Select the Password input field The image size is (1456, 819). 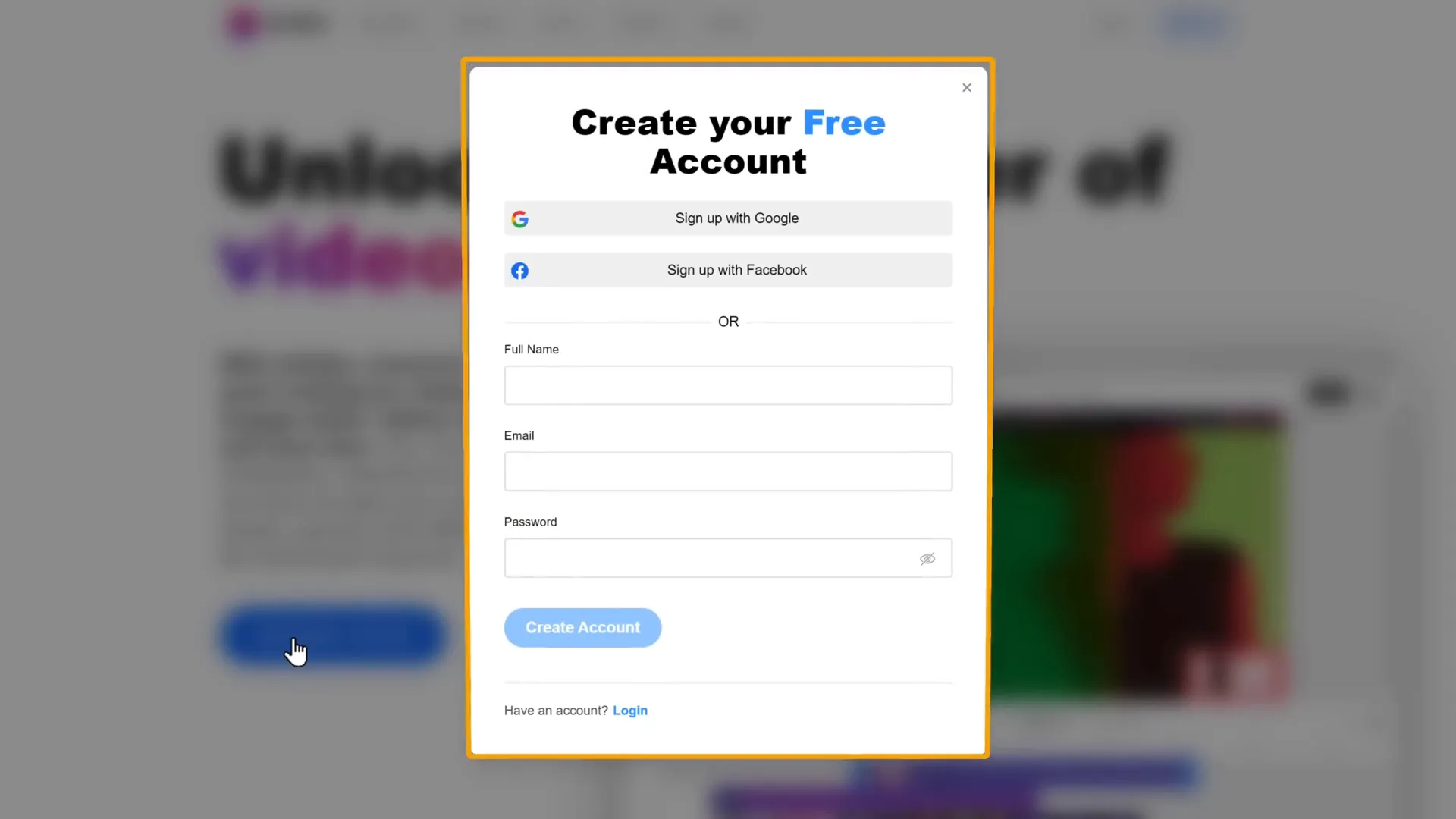(x=728, y=558)
